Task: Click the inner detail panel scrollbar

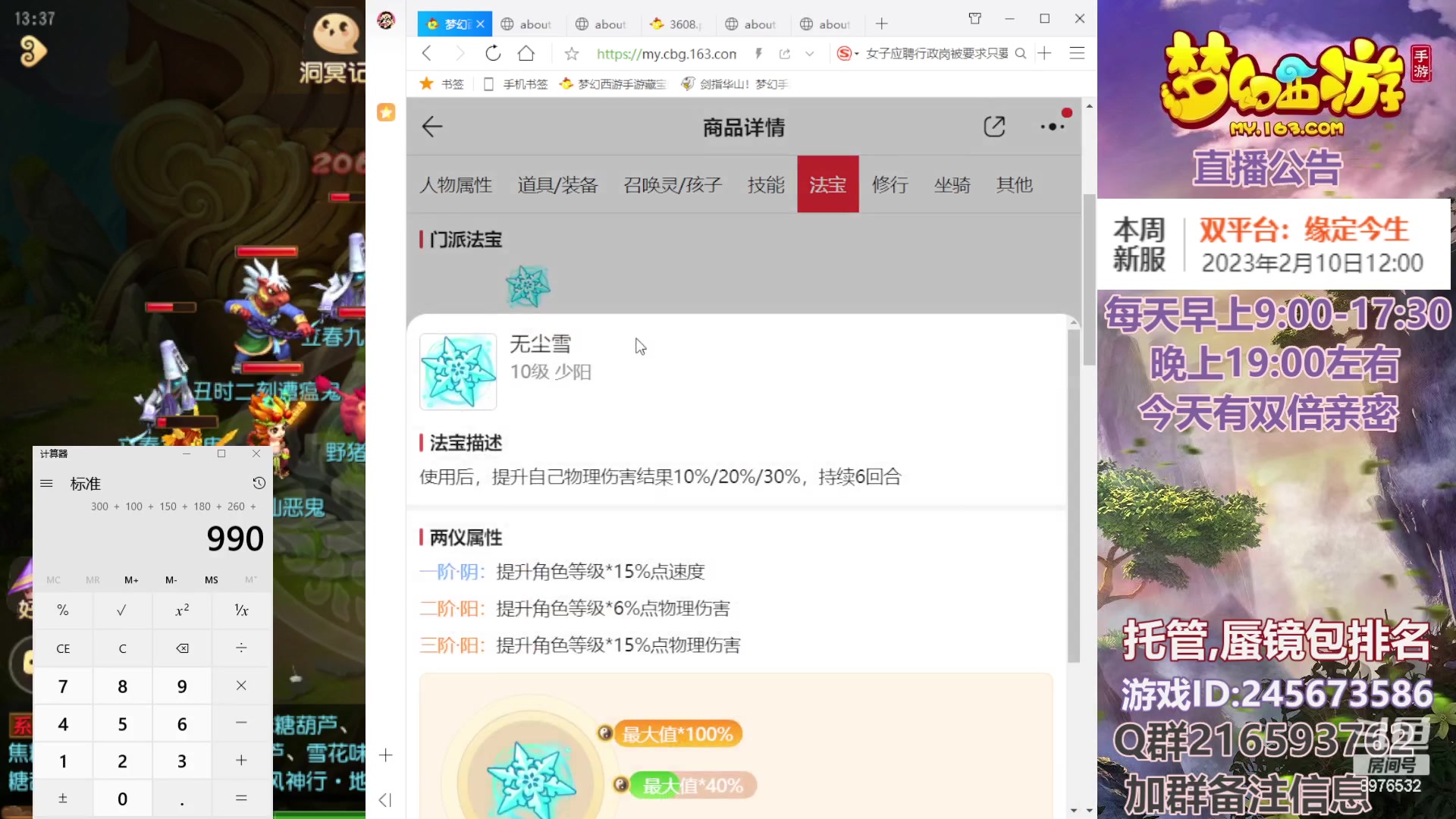Action: point(1073,496)
